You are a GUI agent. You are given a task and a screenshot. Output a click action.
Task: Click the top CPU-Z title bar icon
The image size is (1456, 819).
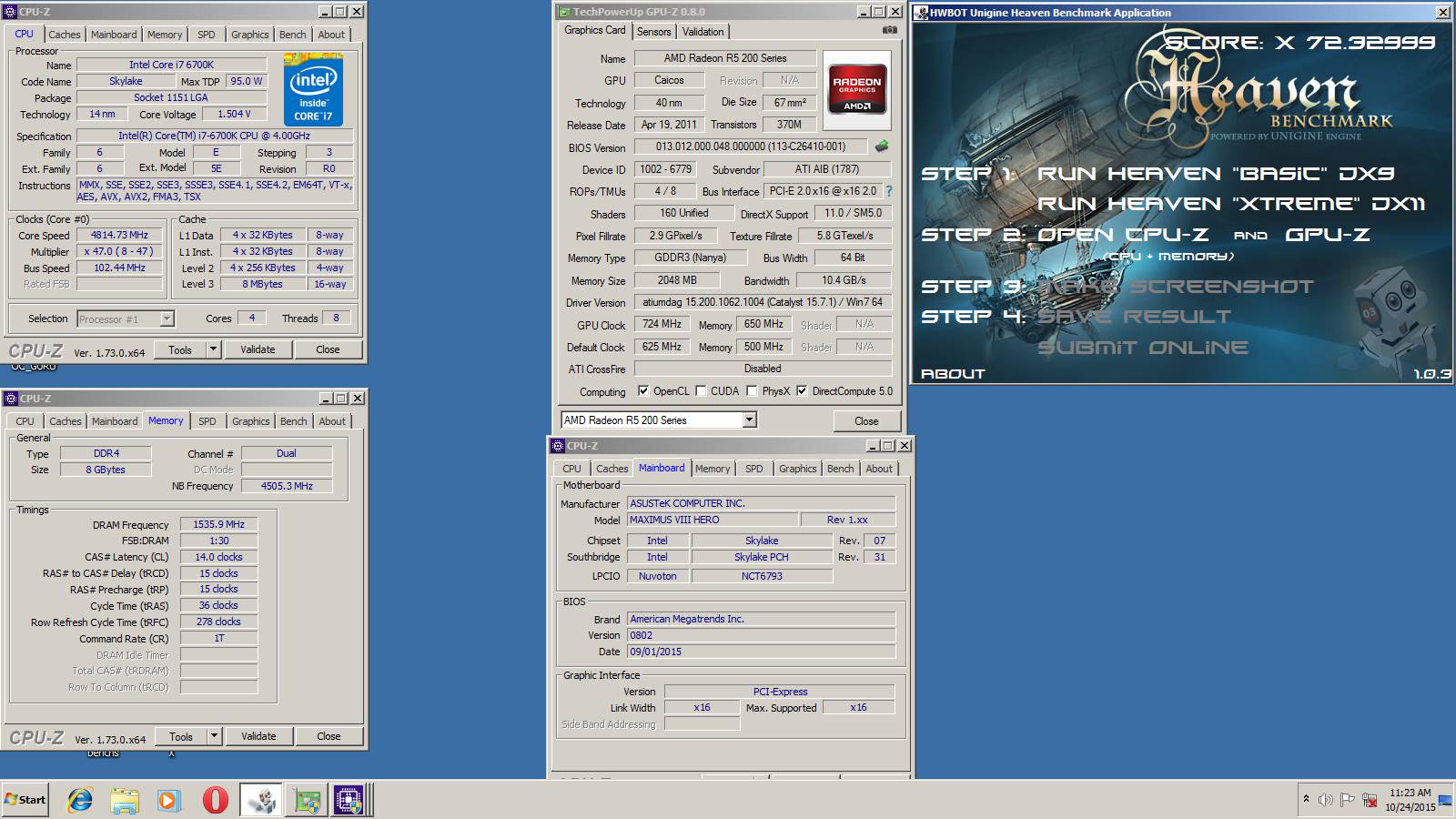coord(10,12)
